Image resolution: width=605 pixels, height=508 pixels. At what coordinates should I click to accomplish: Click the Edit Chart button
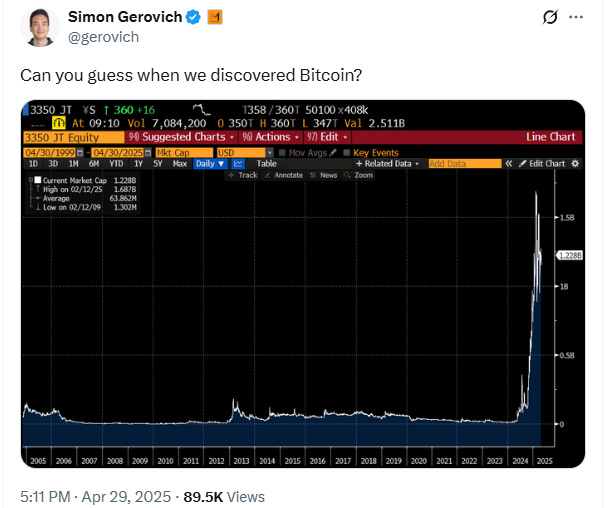click(542, 164)
